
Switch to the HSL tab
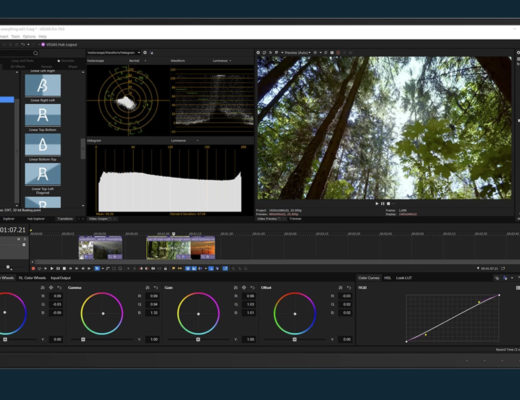(x=387, y=278)
